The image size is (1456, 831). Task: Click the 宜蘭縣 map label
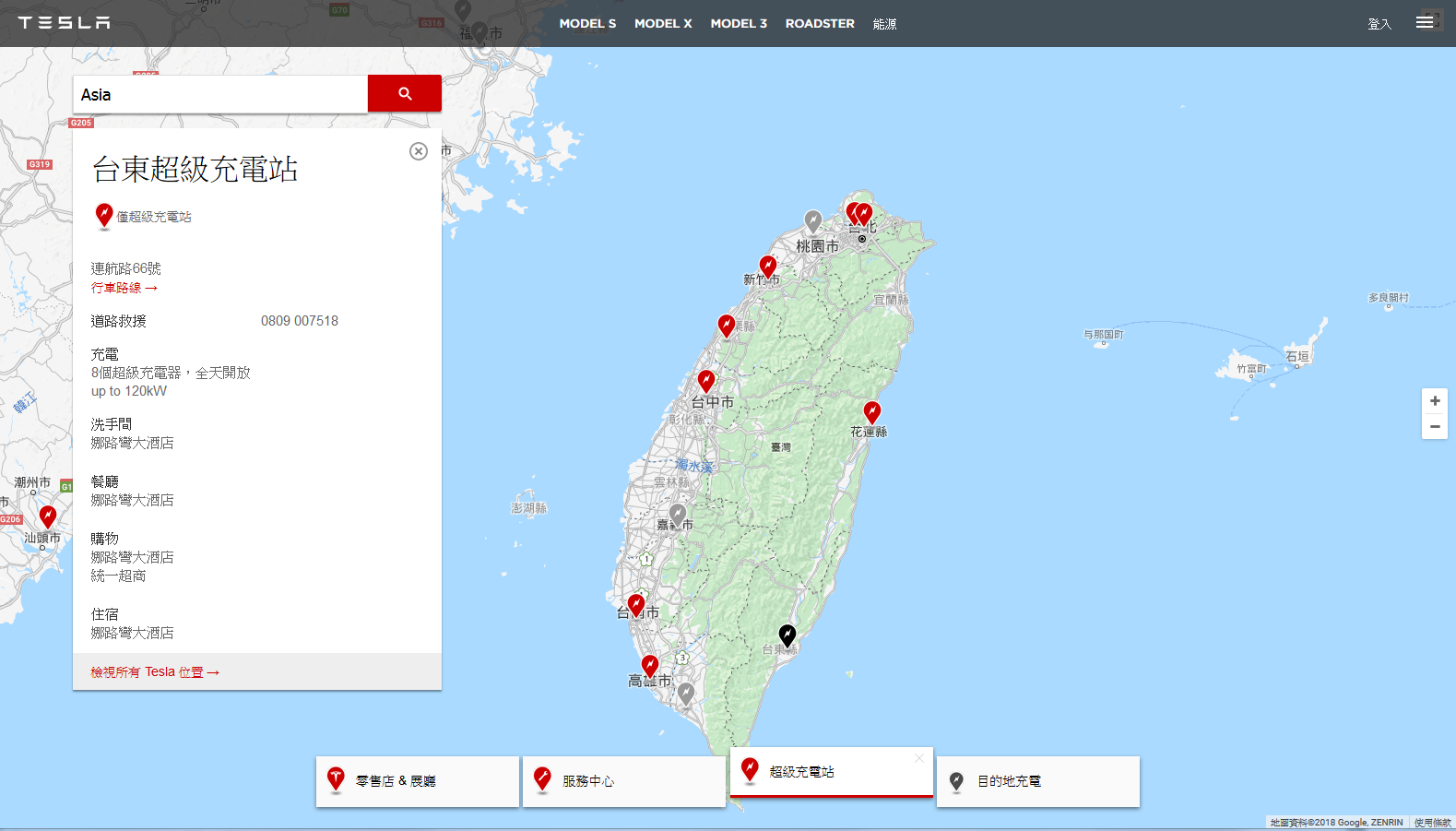892,300
